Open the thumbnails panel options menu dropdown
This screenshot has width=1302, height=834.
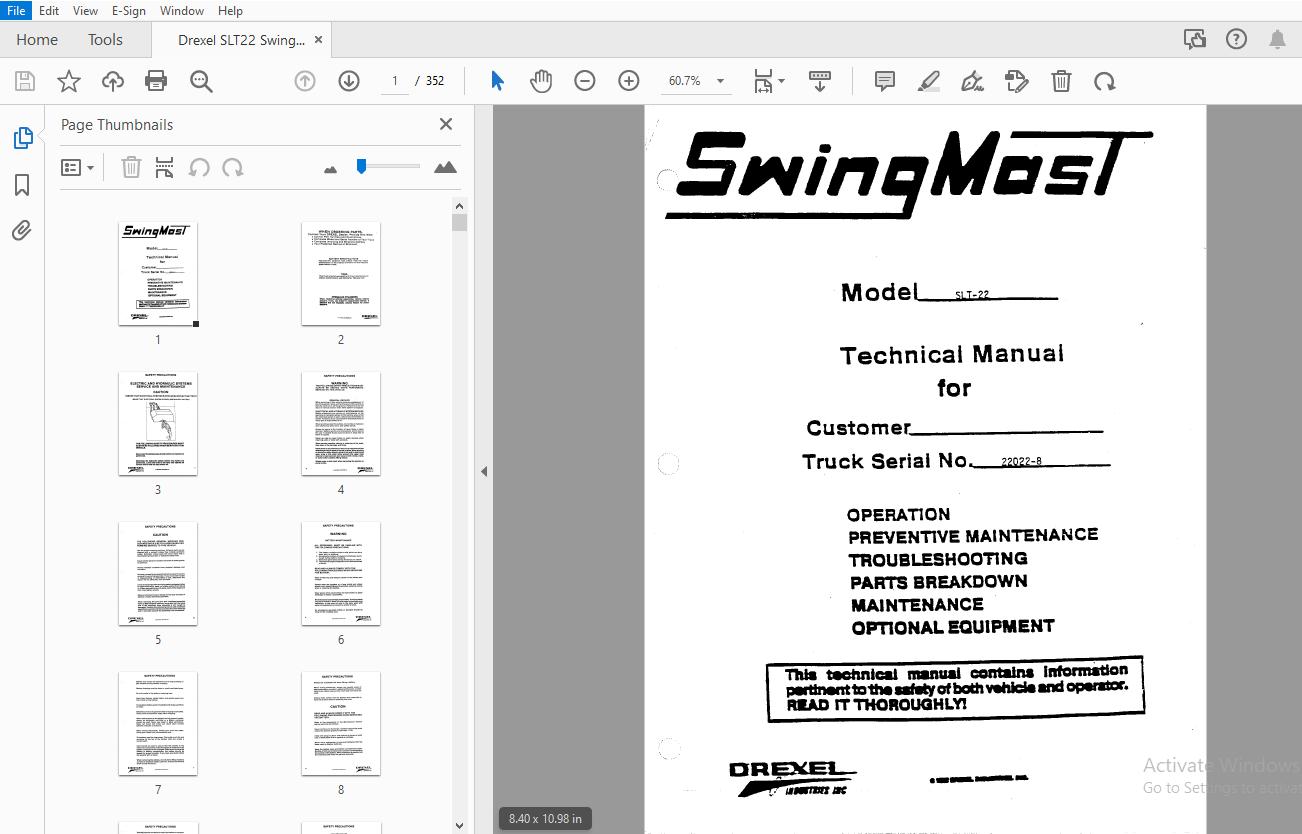78,167
